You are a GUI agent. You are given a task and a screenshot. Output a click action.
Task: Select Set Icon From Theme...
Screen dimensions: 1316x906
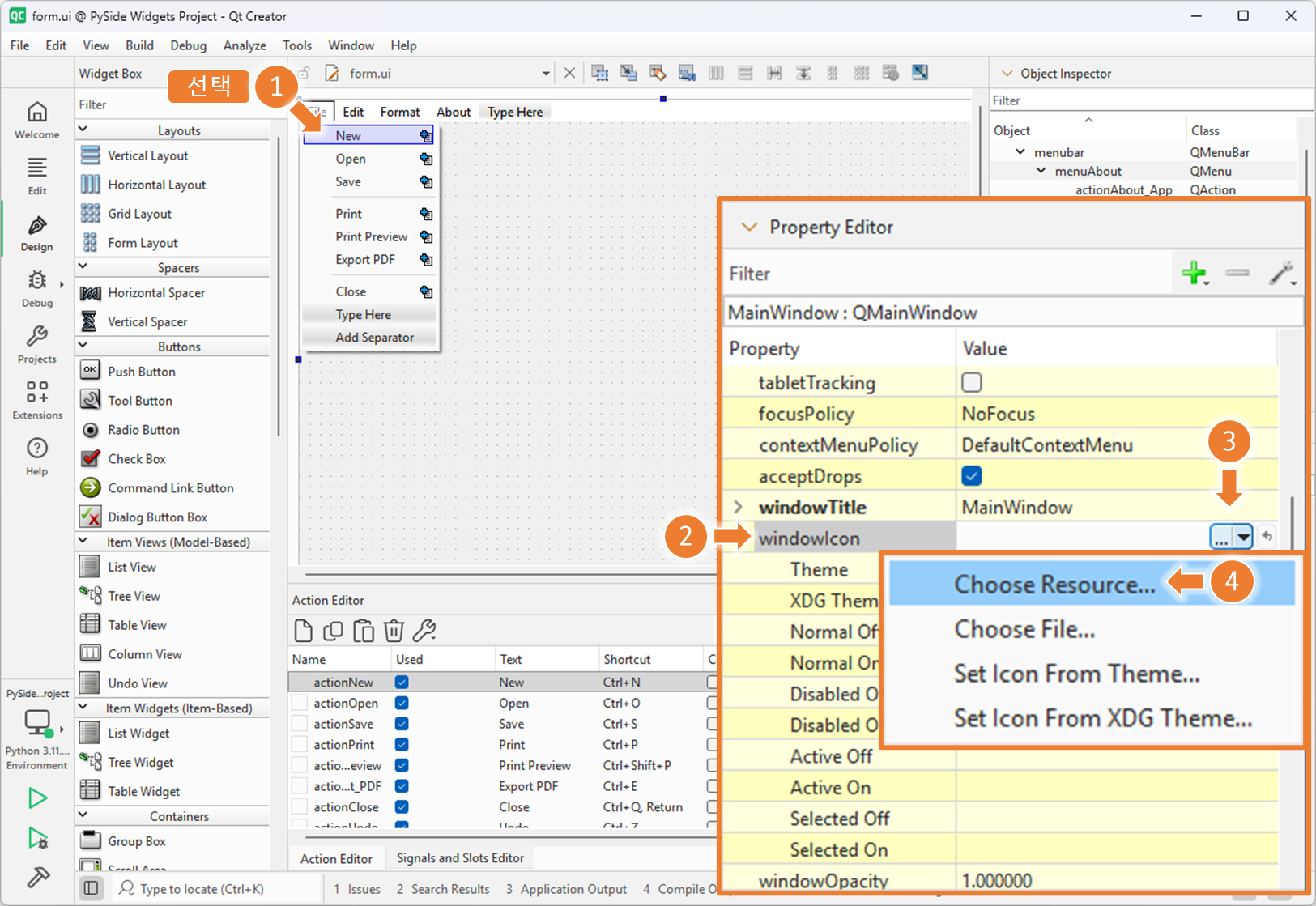(x=1092, y=674)
